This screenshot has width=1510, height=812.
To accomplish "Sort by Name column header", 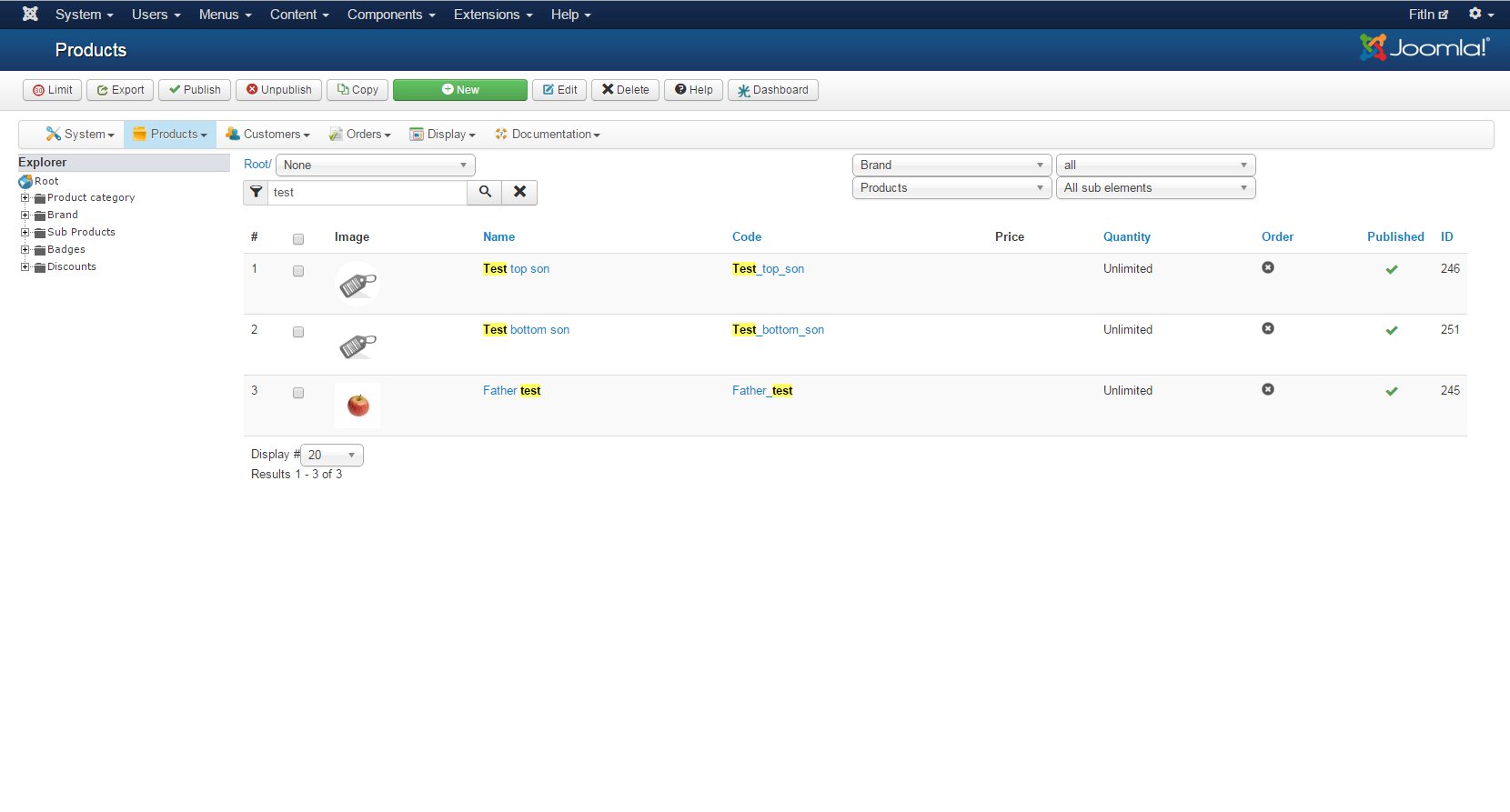I will (498, 236).
